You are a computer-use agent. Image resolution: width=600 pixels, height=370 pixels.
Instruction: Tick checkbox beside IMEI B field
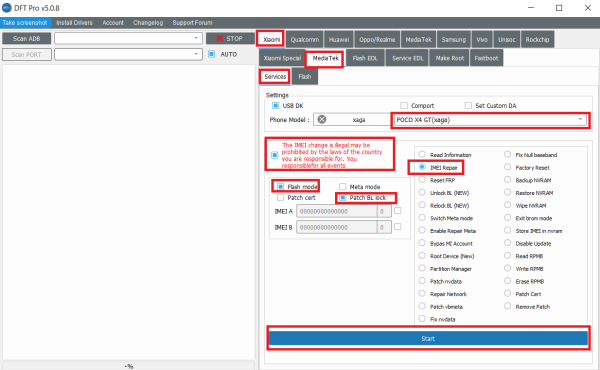click(398, 227)
